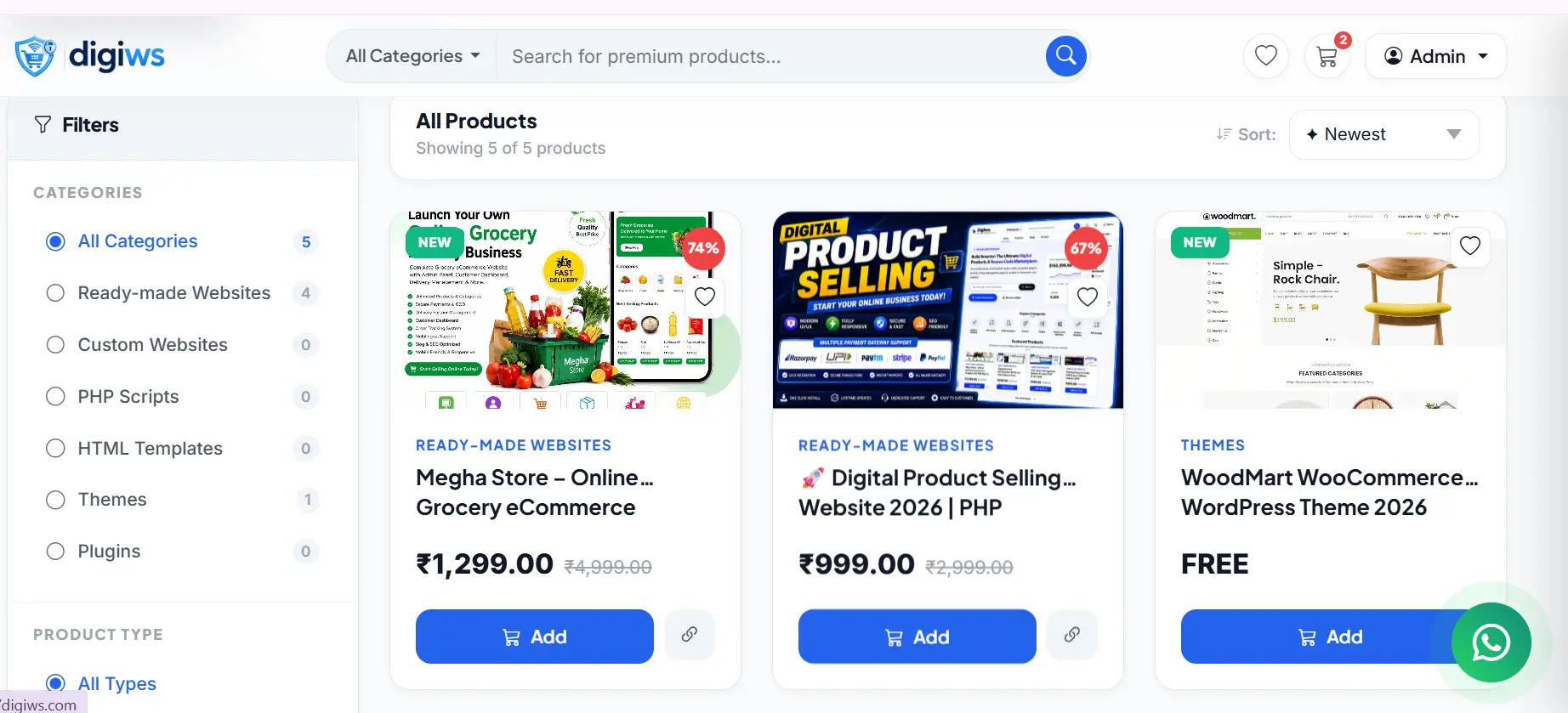Screen dimensions: 1568x713
Task: Select PHP Scripts category radio
Action: pyautogui.click(x=55, y=397)
